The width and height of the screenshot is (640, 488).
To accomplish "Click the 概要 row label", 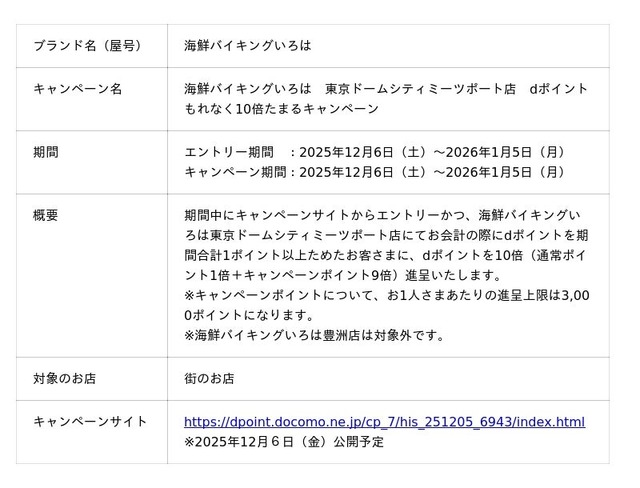I will [46, 215].
